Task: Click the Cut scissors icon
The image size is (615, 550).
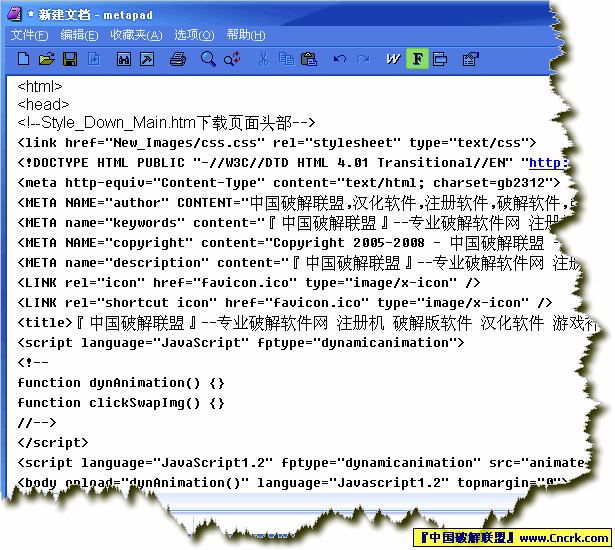Action: pyautogui.click(x=263, y=59)
